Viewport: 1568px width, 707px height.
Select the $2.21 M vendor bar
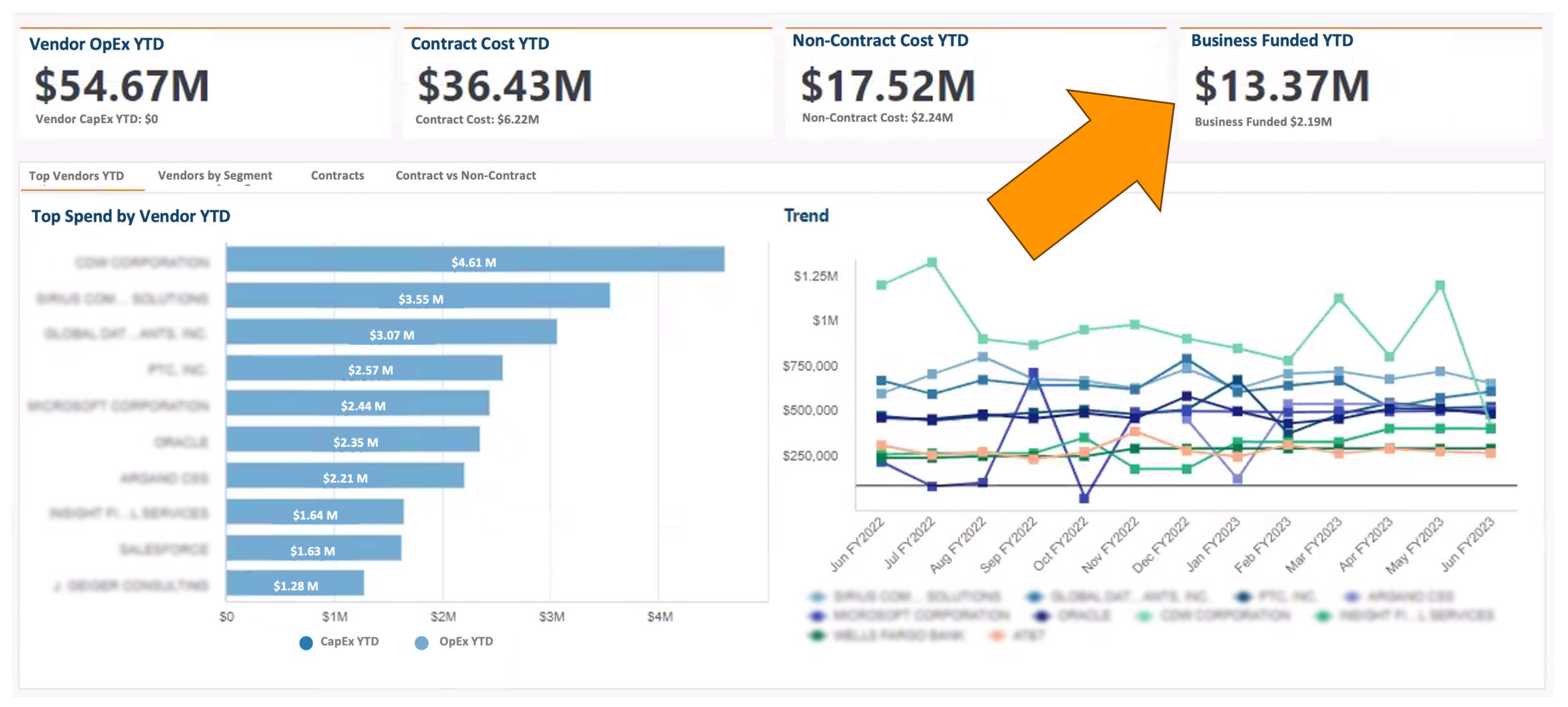click(345, 475)
